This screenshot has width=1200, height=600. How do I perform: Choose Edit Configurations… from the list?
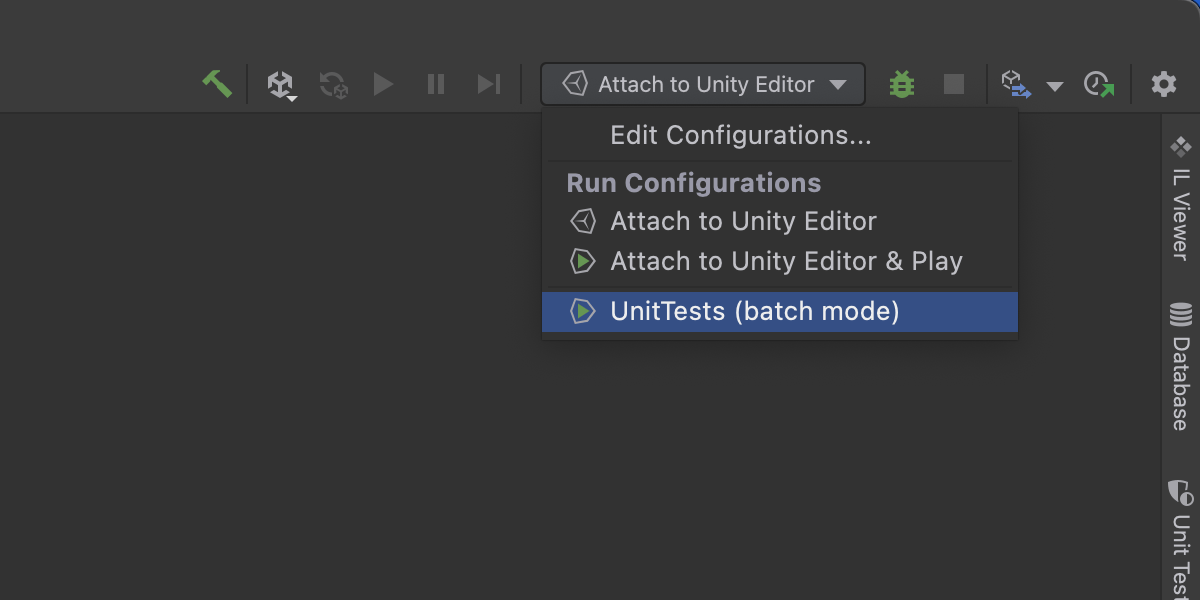tap(740, 135)
